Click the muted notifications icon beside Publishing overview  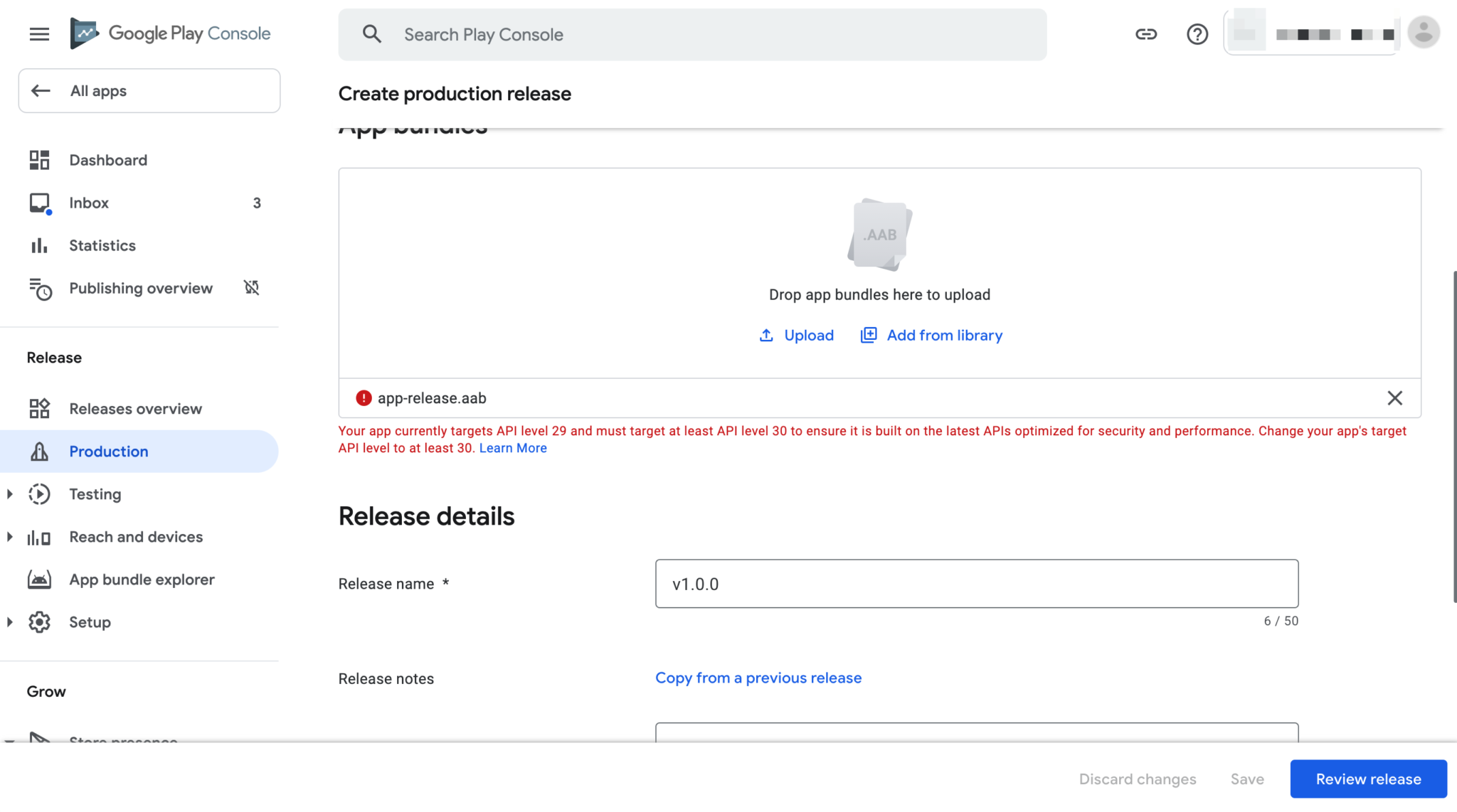tap(250, 288)
